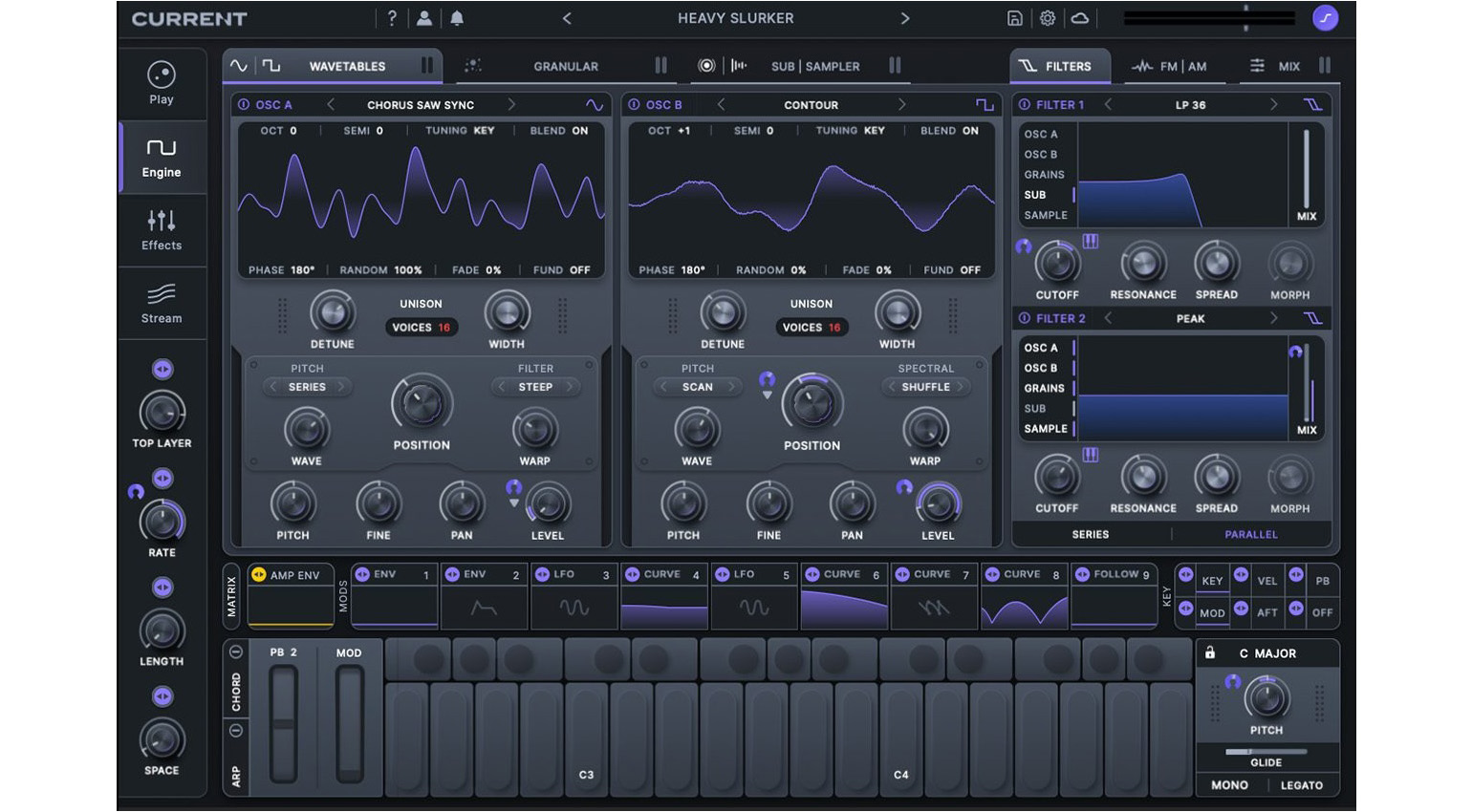Toggle Filter 2 power button

click(1025, 318)
